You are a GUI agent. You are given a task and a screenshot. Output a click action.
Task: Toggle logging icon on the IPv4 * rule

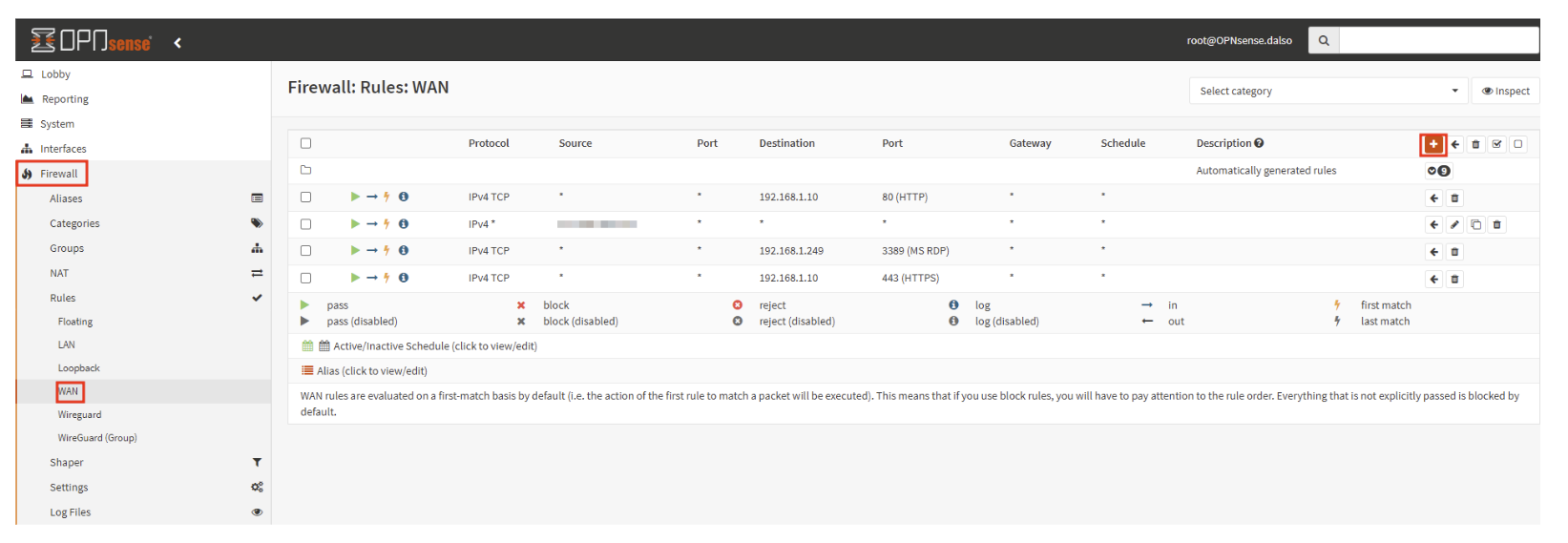click(404, 224)
